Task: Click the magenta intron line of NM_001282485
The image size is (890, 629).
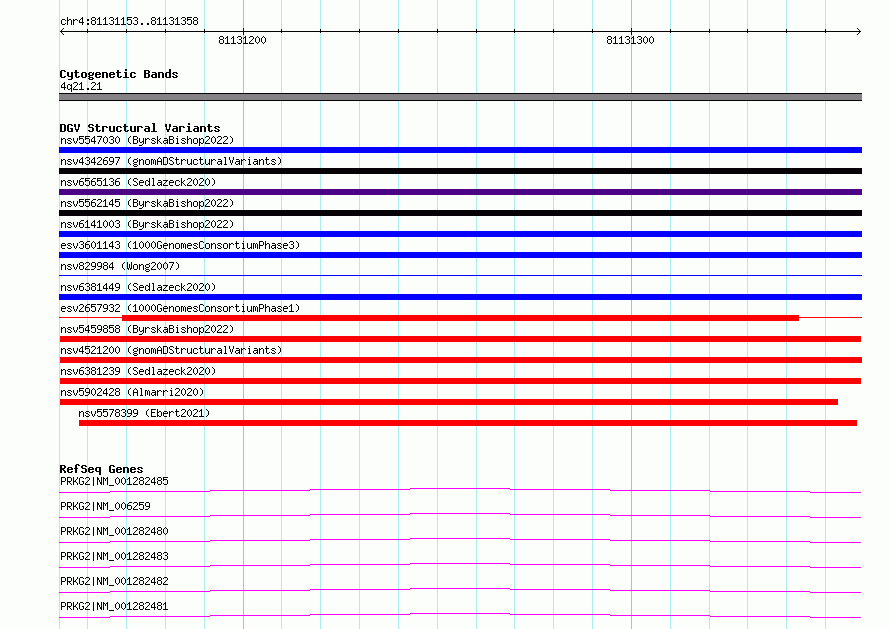Action: pos(460,489)
